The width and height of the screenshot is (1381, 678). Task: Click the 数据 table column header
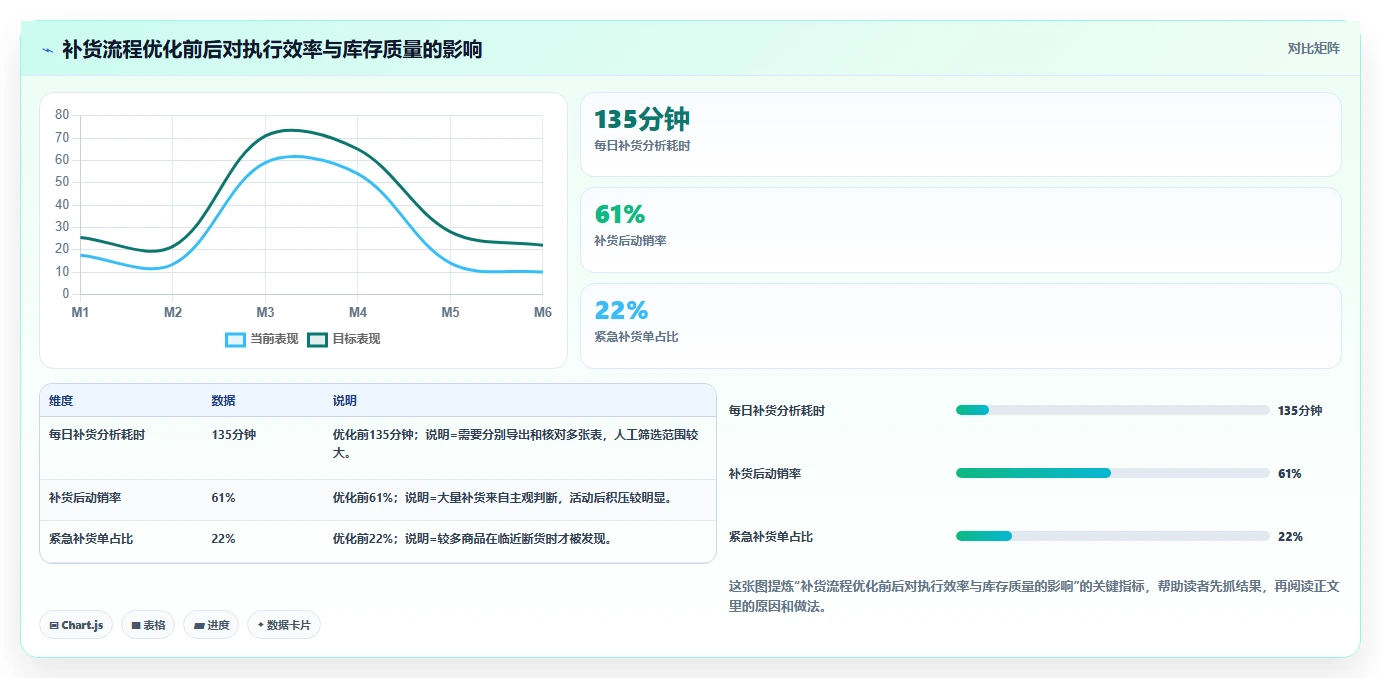pos(223,401)
